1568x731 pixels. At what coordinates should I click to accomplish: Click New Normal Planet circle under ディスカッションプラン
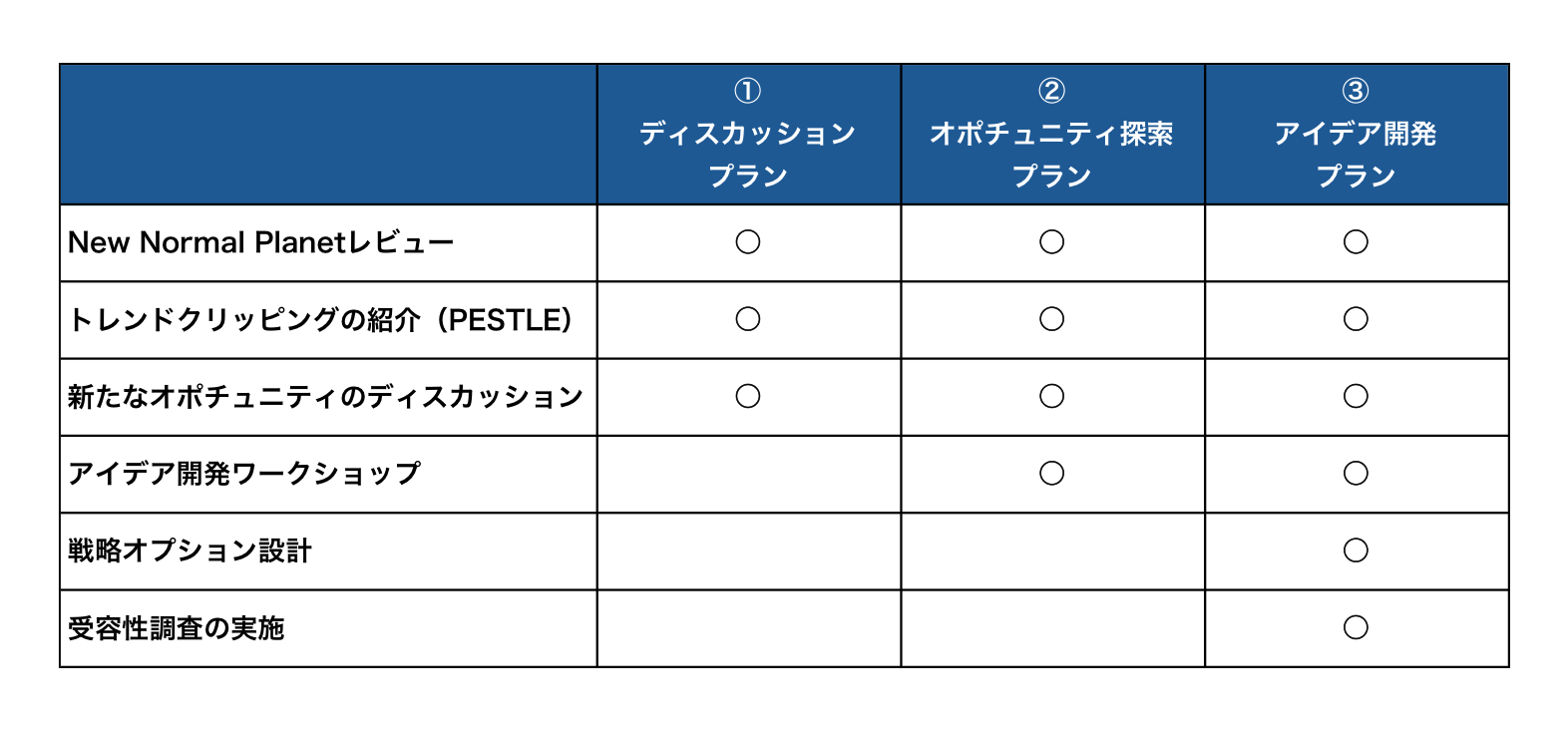click(x=748, y=242)
